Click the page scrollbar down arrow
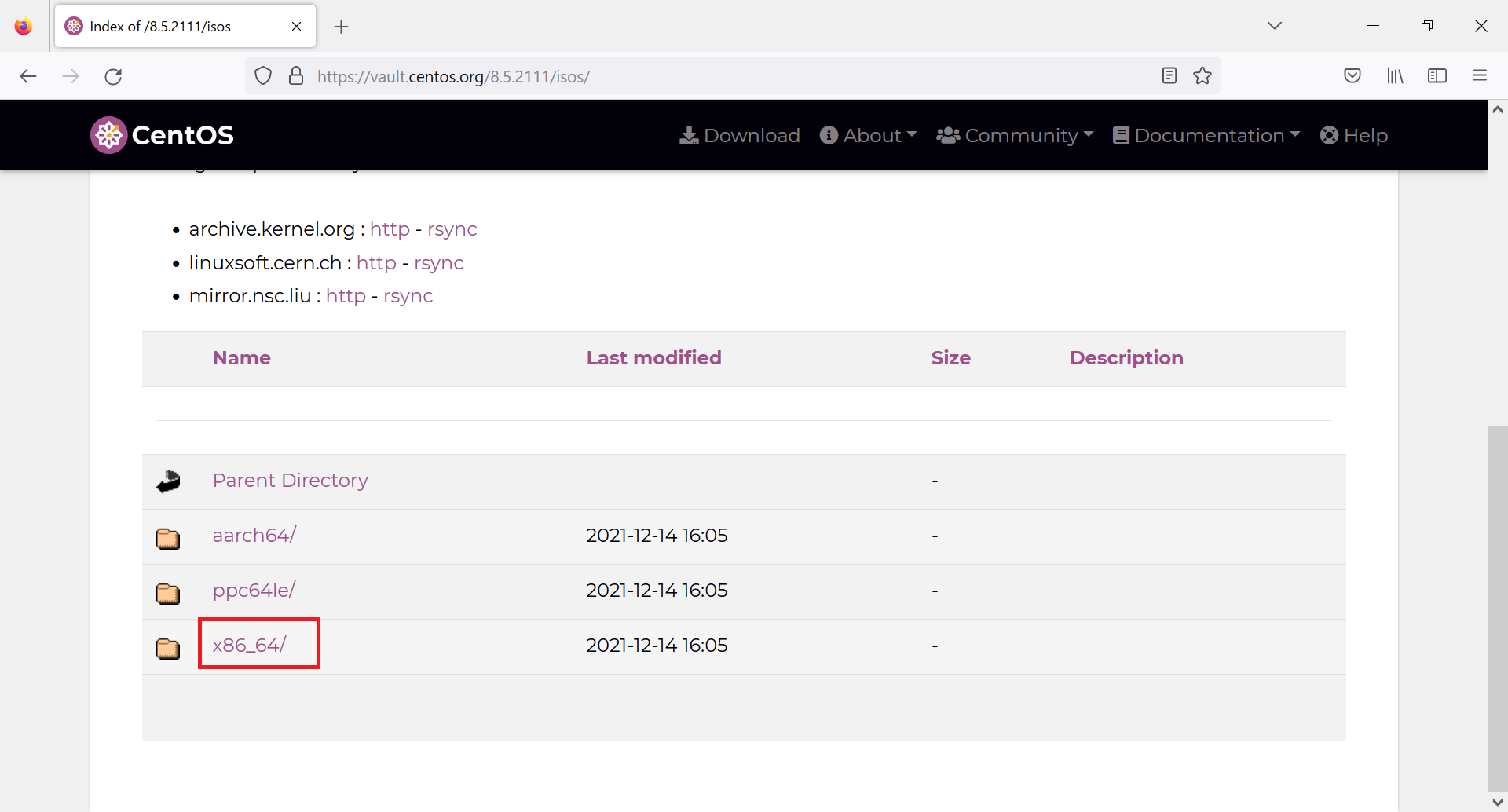Viewport: 1508px width, 812px height. 1498,802
